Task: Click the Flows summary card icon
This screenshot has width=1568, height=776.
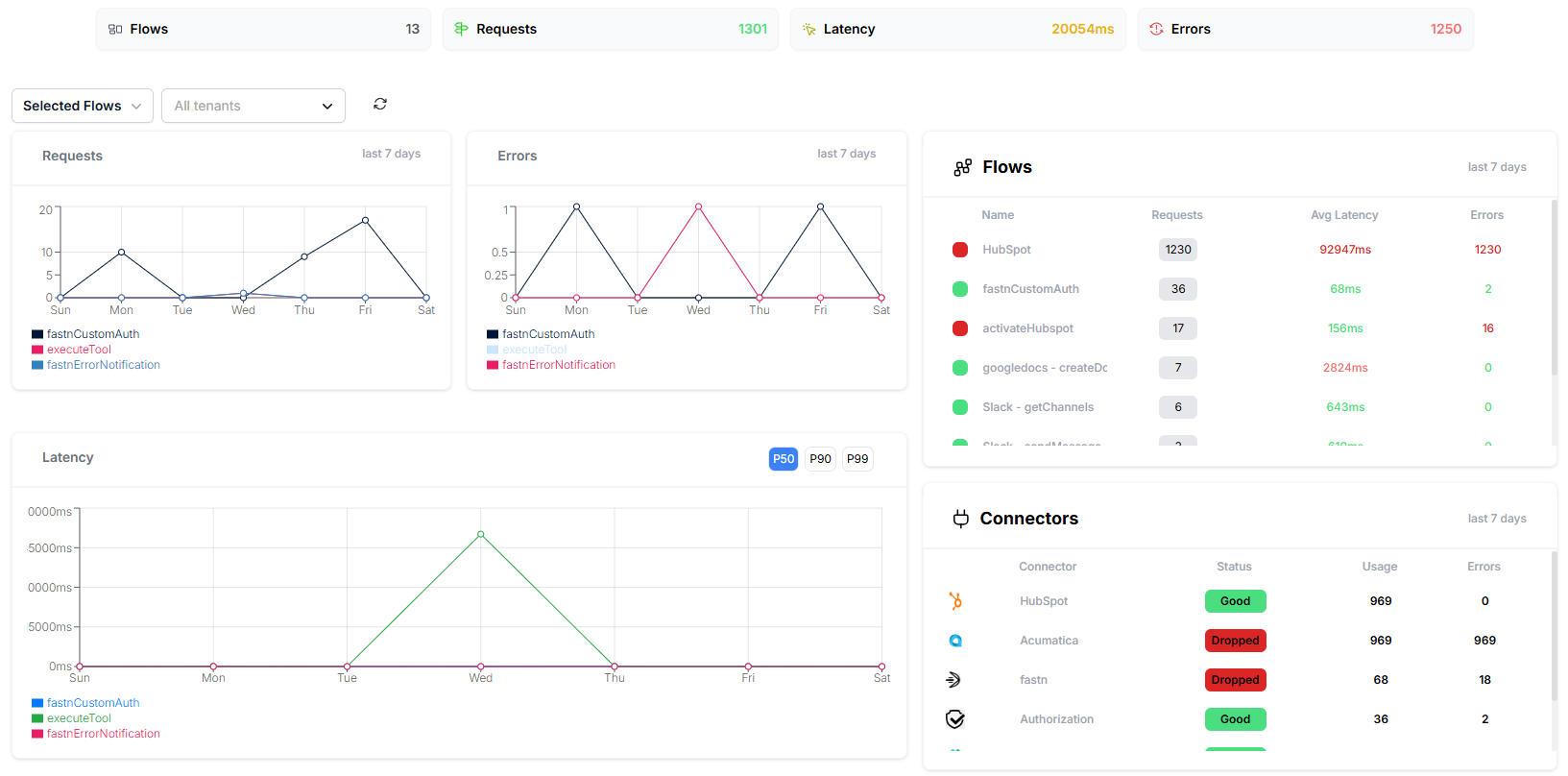Action: [x=115, y=30]
